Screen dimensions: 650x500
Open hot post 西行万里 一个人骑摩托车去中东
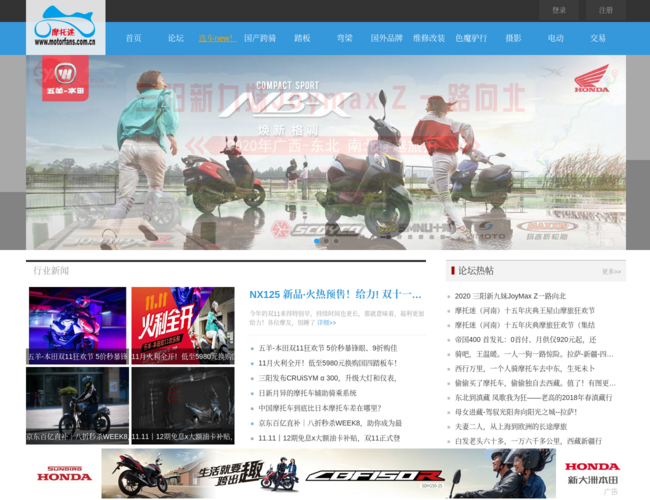pos(524,369)
